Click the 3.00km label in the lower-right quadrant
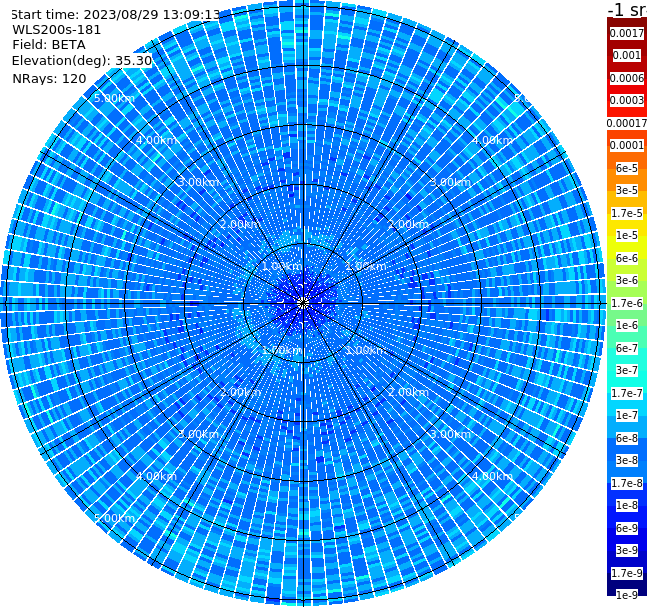The width and height of the screenshot is (647, 607). (x=451, y=434)
